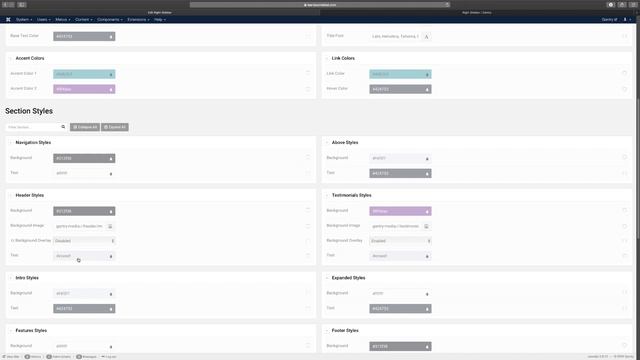Open the site name link in top bar
The width and height of the screenshot is (640, 360).
609,19
